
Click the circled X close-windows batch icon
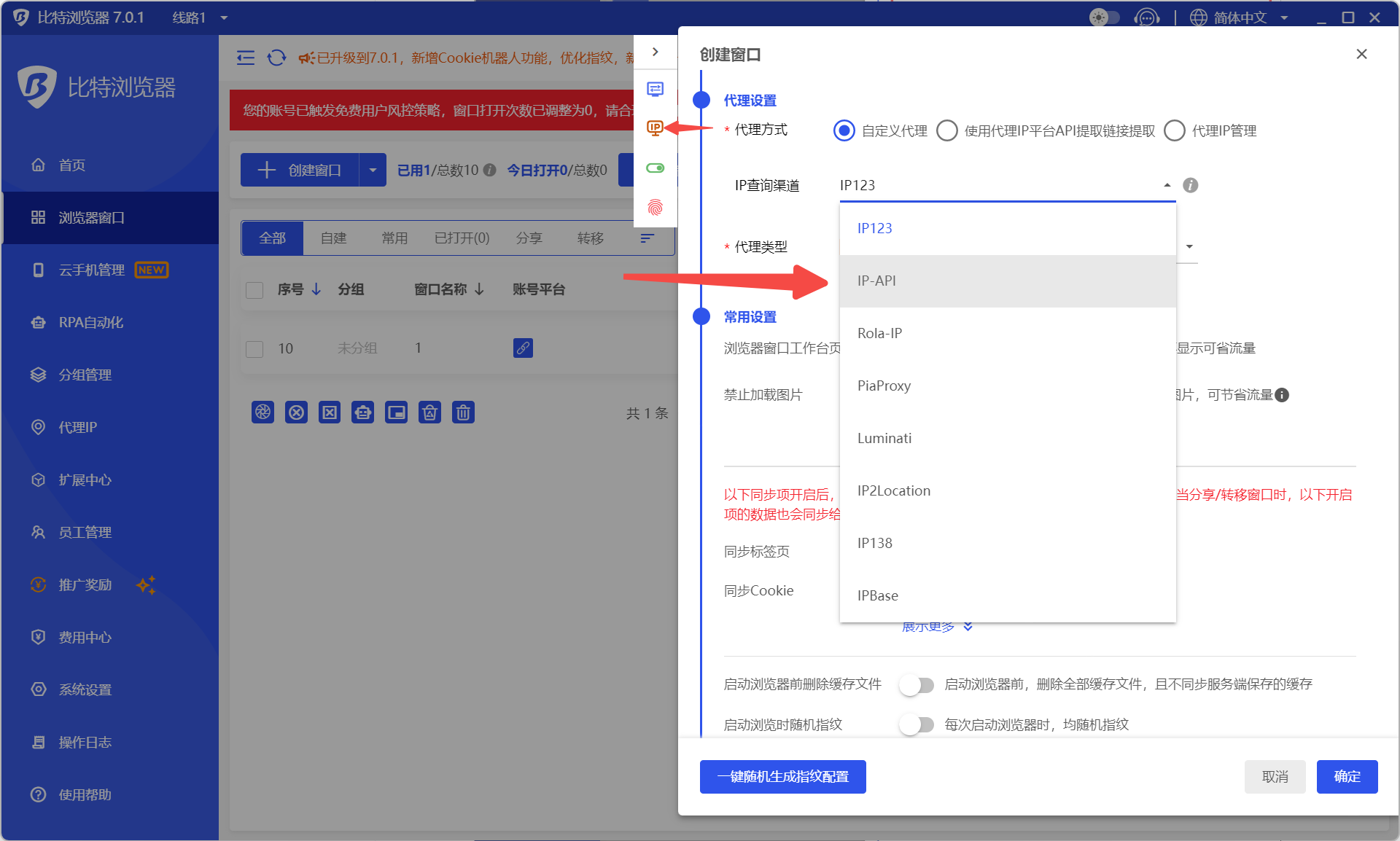point(296,412)
